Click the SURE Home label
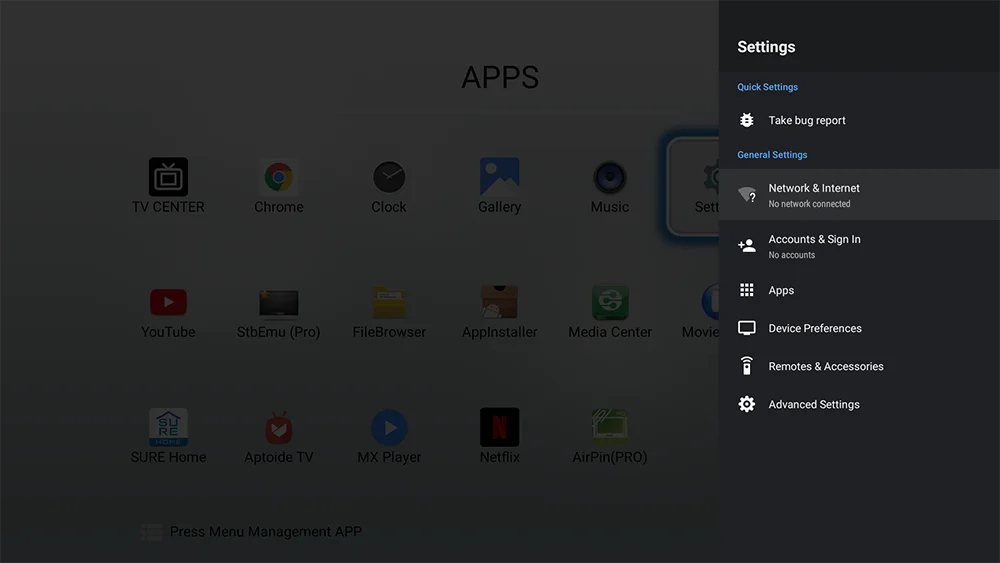 tap(168, 457)
